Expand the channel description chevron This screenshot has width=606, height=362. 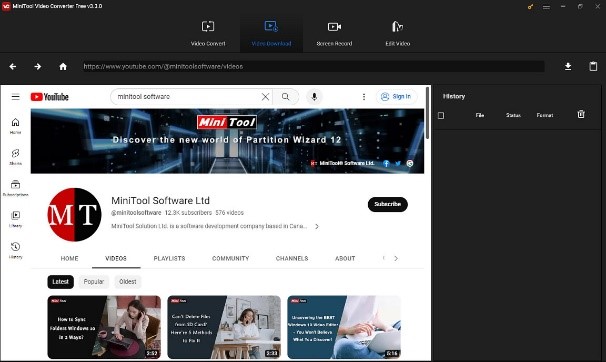(317, 226)
